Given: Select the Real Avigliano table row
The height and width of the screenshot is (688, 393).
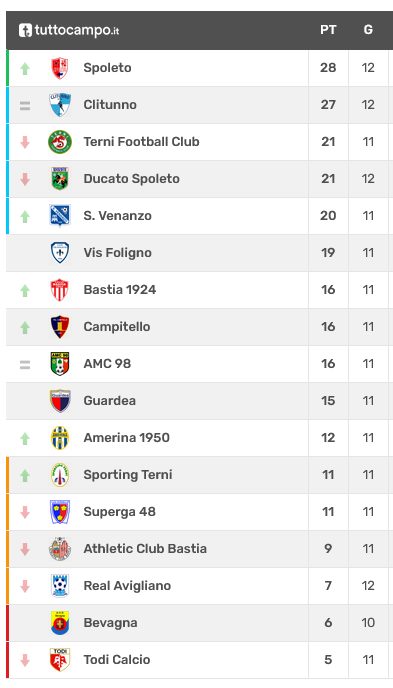Looking at the screenshot, I should point(200,586).
